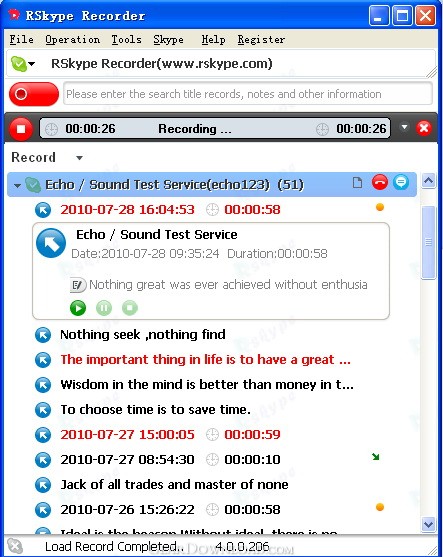This screenshot has width=443, height=557.
Task: Click the elapsed timer clock icon 00:00:26
Action: click(x=52, y=129)
